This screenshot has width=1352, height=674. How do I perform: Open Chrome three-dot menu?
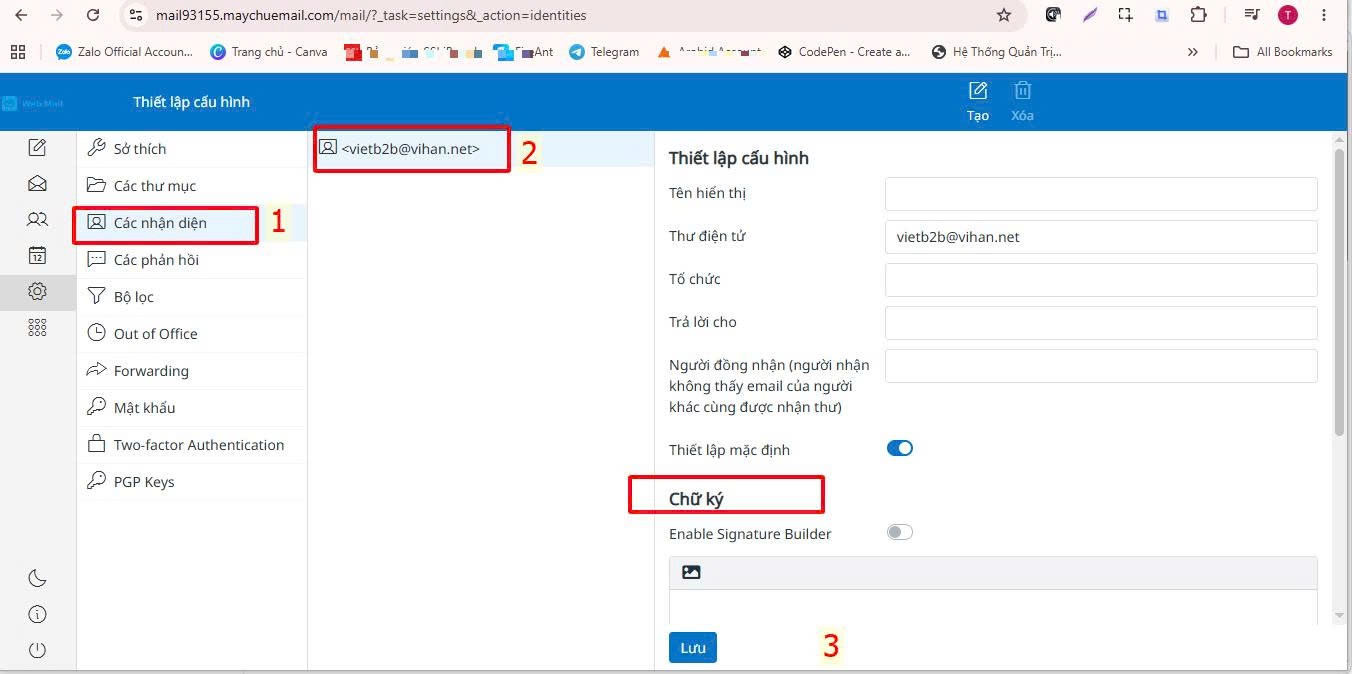(1325, 15)
